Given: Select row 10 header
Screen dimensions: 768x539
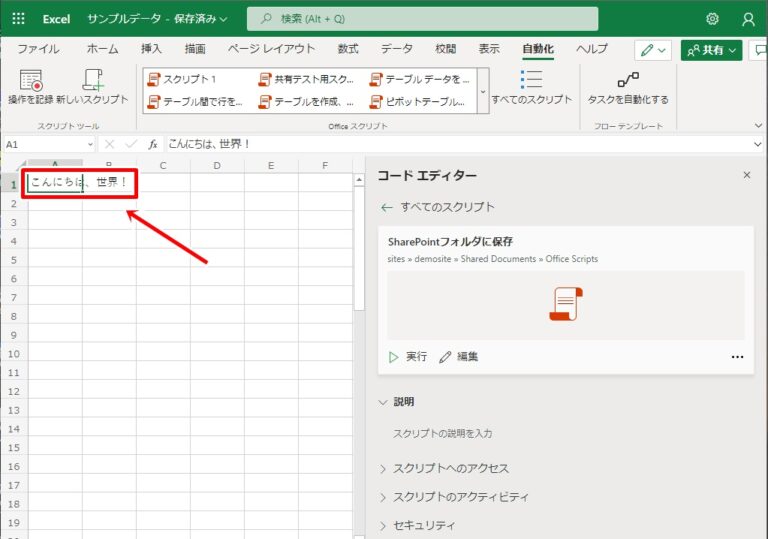Looking at the screenshot, I should coord(14,354).
